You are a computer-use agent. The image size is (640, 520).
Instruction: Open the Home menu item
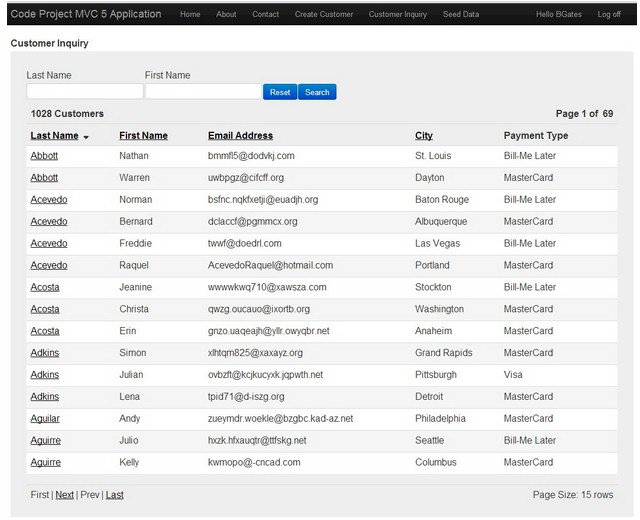[x=190, y=14]
